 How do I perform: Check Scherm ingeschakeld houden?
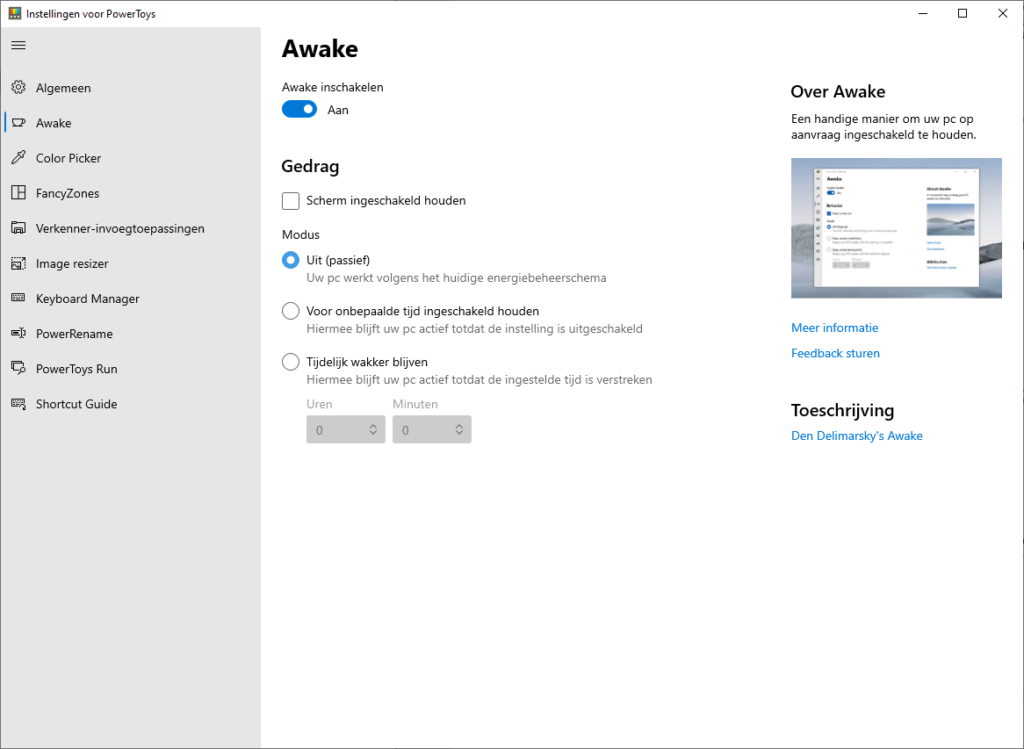[291, 200]
